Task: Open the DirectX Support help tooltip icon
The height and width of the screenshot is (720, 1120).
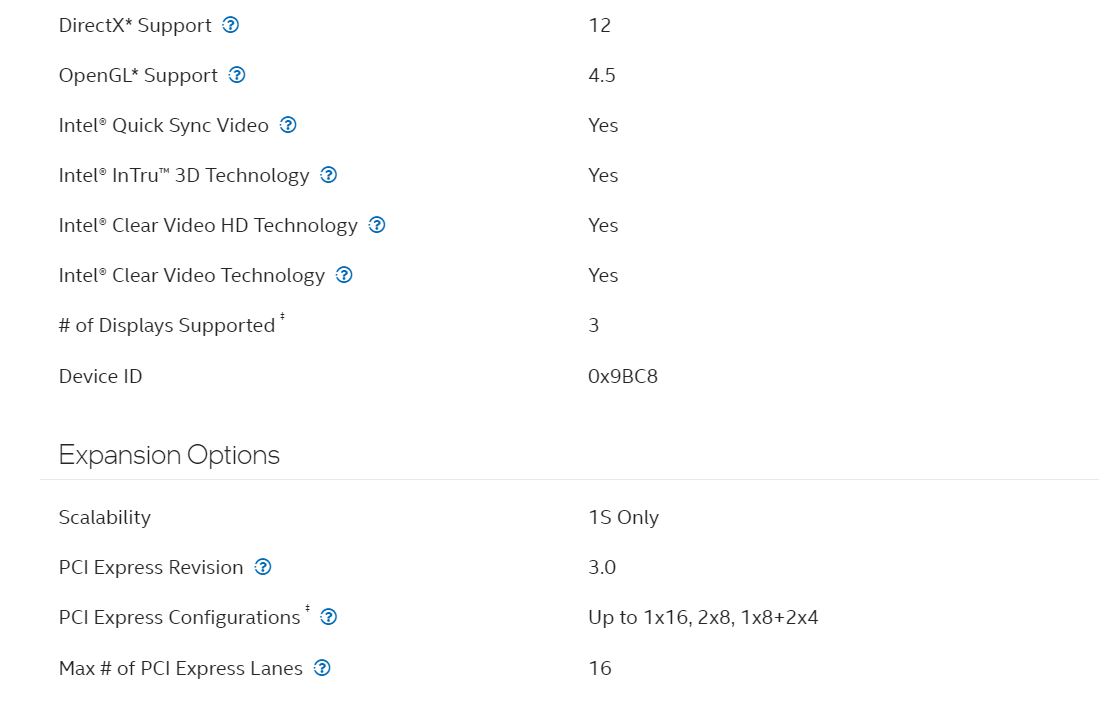Action: 231,25
